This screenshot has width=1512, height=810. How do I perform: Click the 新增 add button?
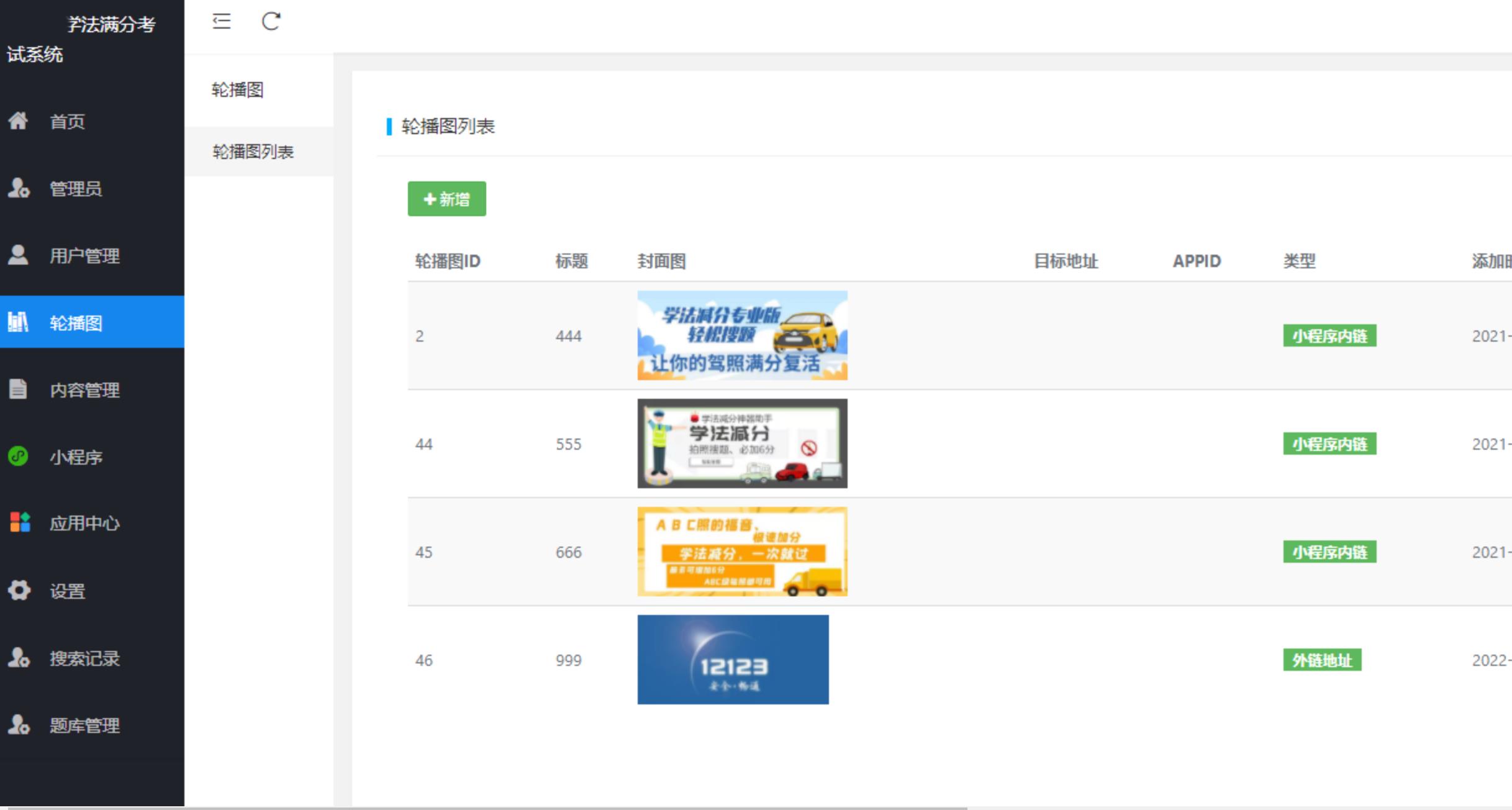click(446, 199)
